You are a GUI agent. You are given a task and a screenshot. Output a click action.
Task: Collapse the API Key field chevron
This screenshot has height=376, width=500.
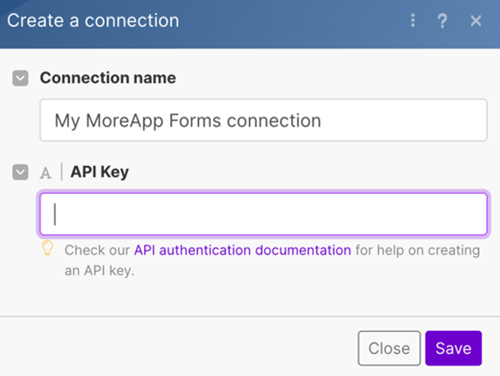pos(20,172)
